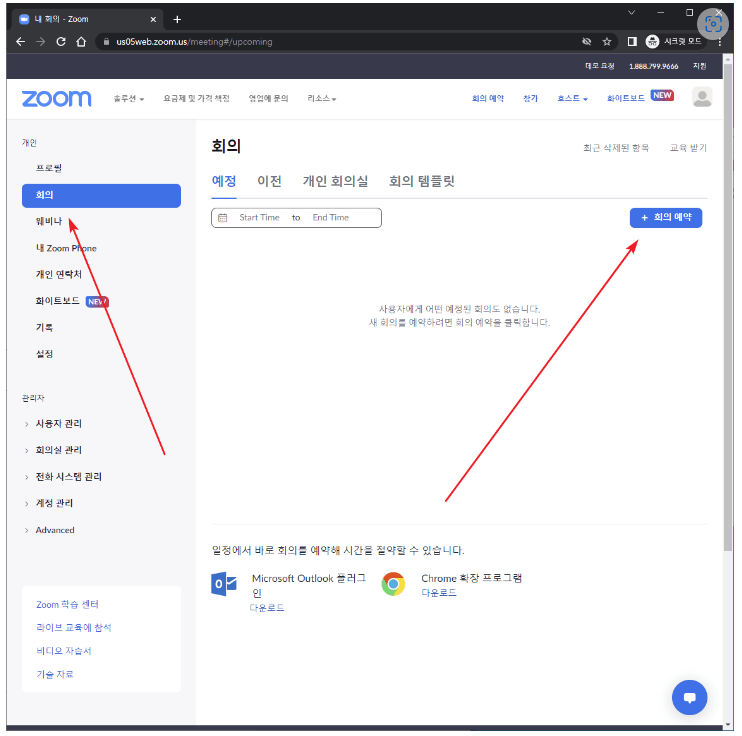Click the Zoom logo in header
The width and height of the screenshot is (742, 736).
click(x=56, y=98)
